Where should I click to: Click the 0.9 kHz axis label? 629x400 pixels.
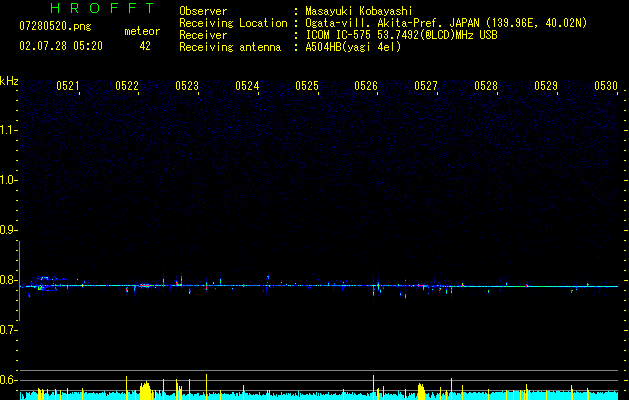click(x=8, y=230)
